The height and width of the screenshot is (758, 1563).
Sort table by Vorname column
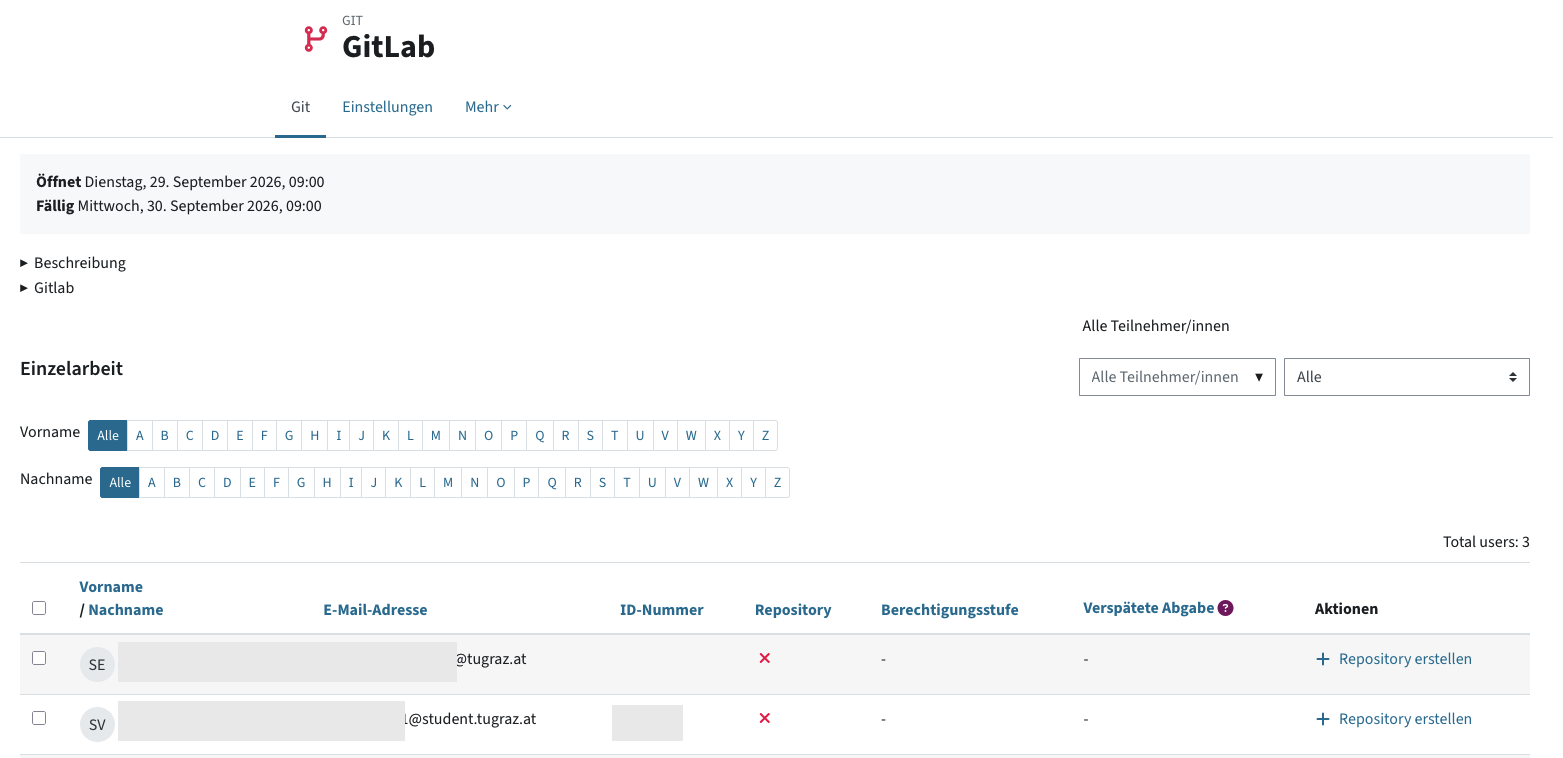click(111, 587)
